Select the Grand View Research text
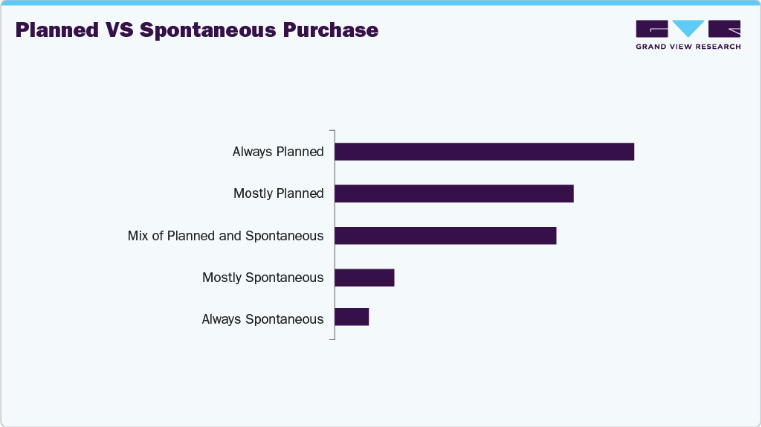Viewport: 761px width, 427px height. (x=688, y=47)
